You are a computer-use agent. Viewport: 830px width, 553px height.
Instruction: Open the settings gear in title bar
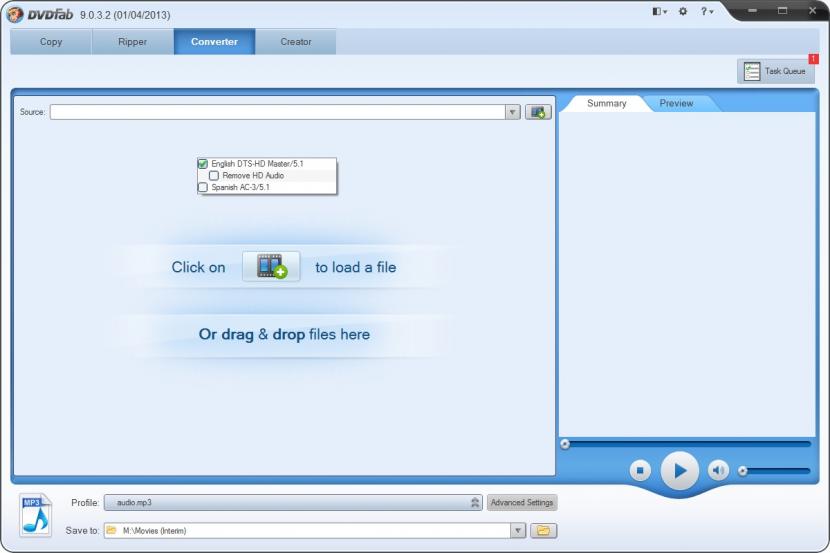click(683, 11)
